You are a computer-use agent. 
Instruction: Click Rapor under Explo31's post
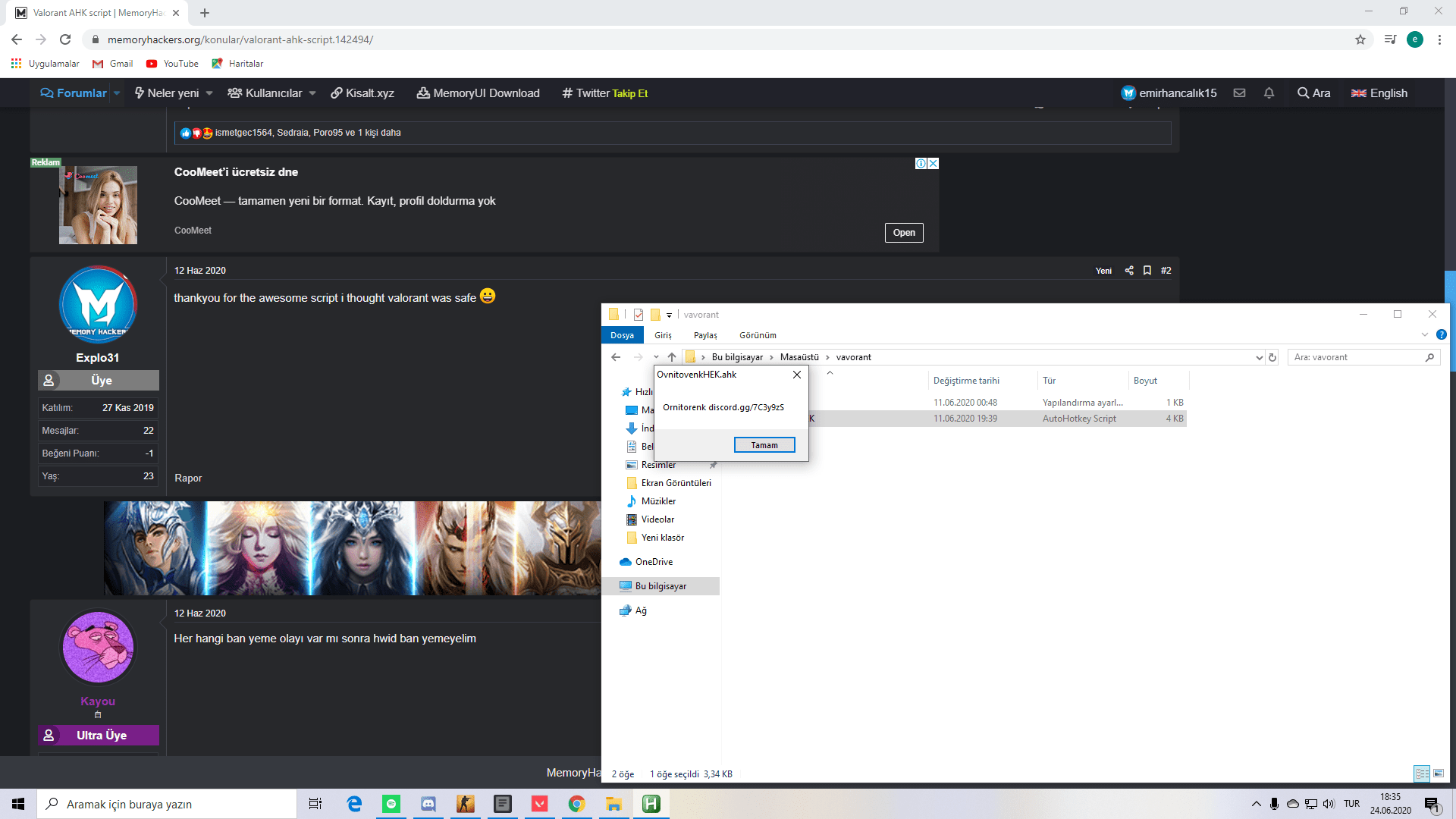point(188,479)
